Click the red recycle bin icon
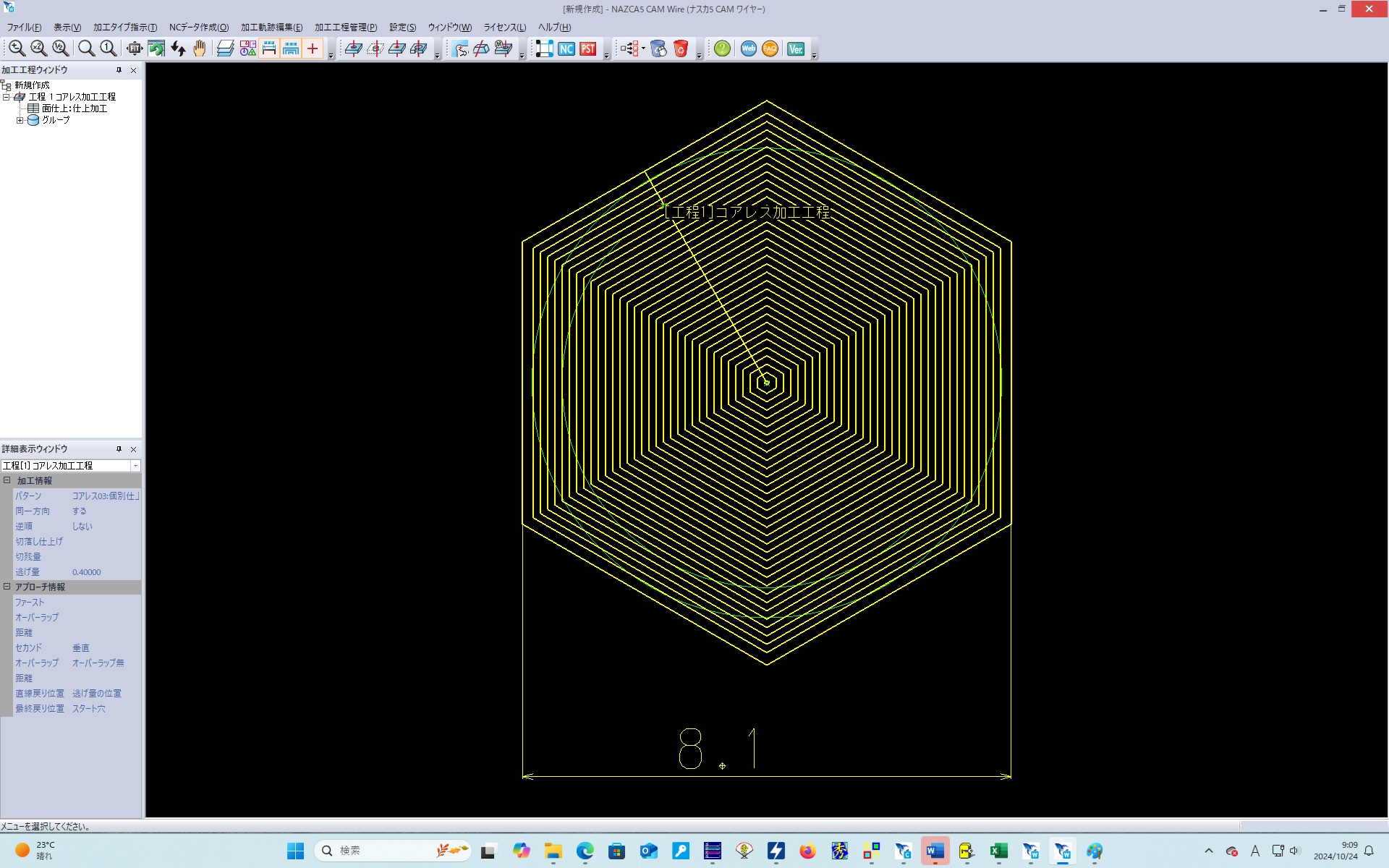Viewport: 1389px width, 868px height. click(680, 48)
